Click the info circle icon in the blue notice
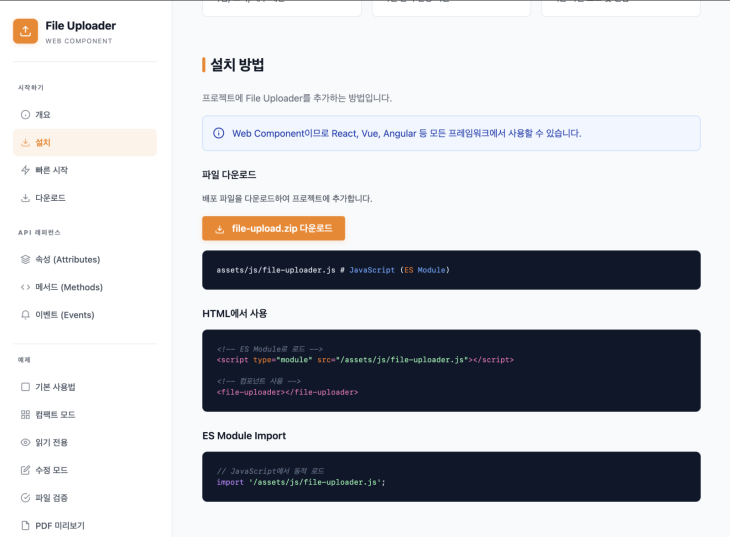 pos(219,133)
